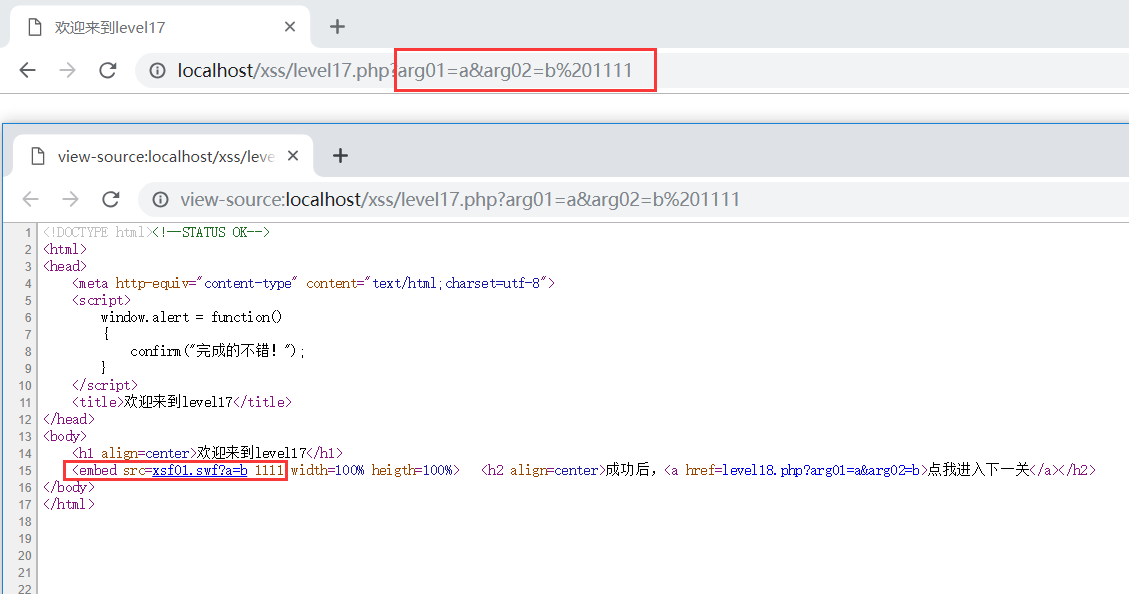Click the DOCTYPE html text on line 1

coord(98,232)
